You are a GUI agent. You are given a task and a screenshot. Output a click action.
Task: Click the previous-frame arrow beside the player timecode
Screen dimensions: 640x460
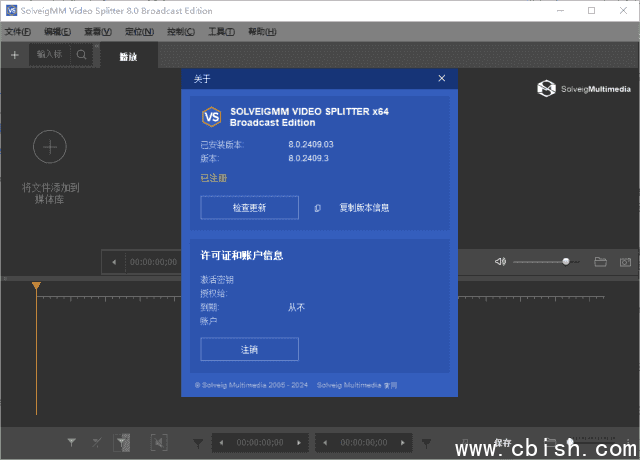pyautogui.click(x=114, y=262)
